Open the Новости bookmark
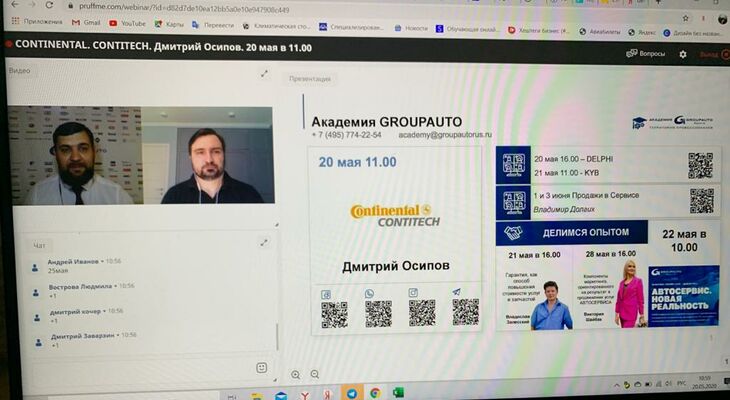The width and height of the screenshot is (730, 400). [411, 28]
